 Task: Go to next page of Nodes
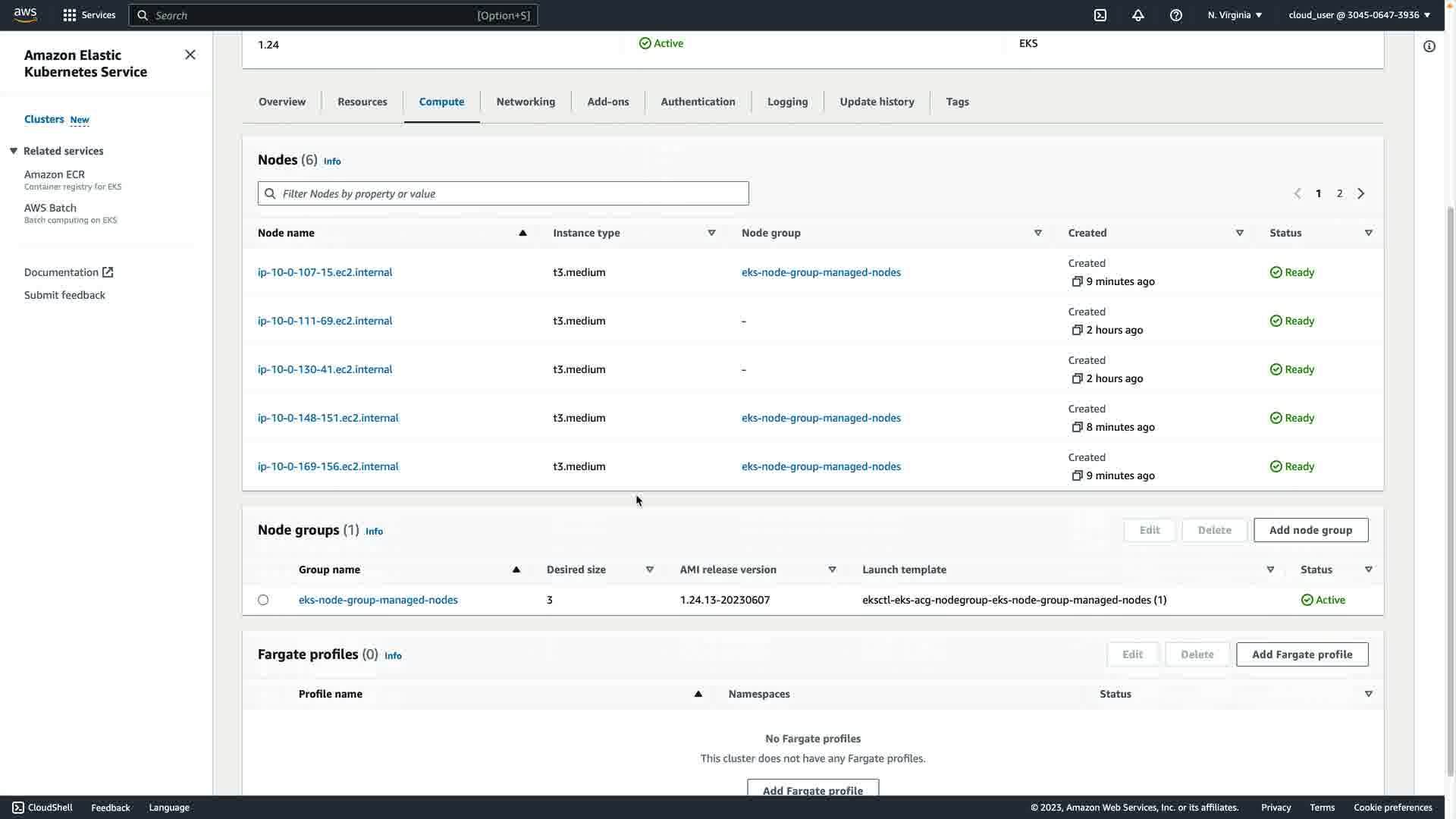click(x=1361, y=193)
